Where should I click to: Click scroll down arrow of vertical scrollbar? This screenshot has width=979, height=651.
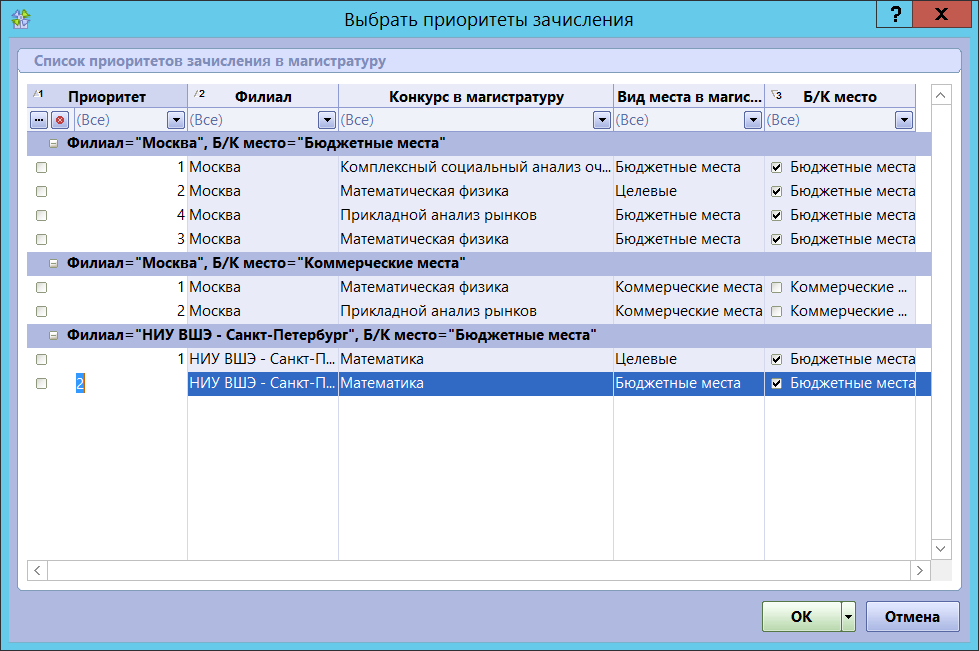point(940,549)
